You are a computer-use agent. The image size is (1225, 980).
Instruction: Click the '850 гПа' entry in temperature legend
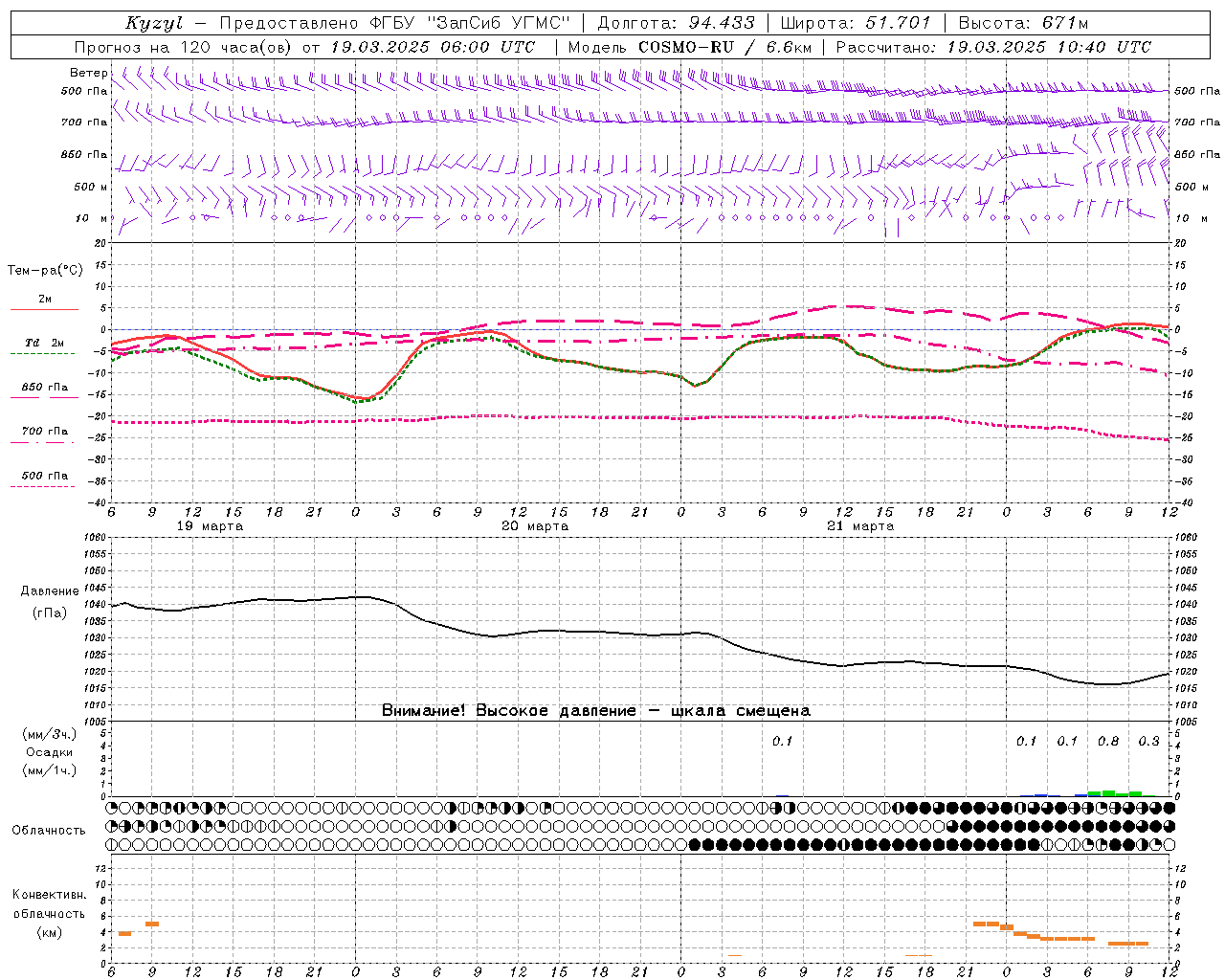point(45,388)
